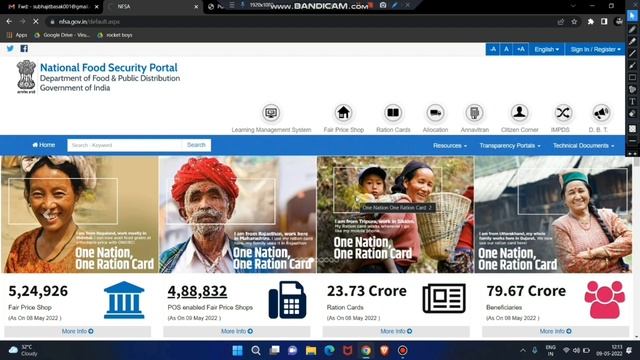The width and height of the screenshot is (640, 360).
Task: Bookmark this page with star icon
Action: pos(574,22)
